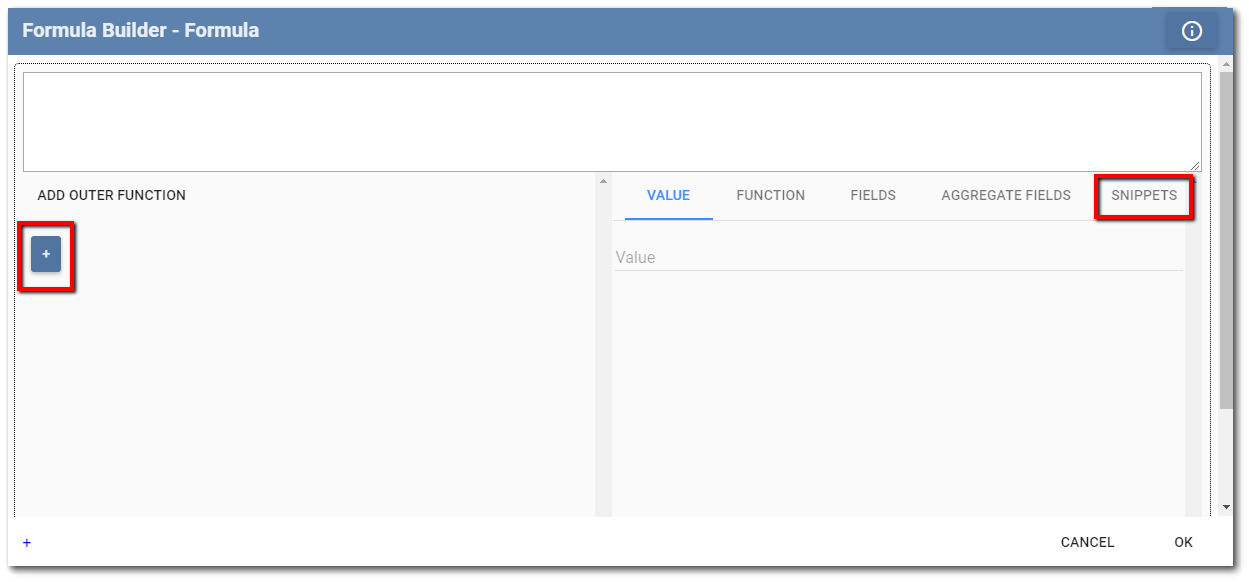Open the FUNCTION tab
The height and width of the screenshot is (582, 1249).
pos(770,195)
